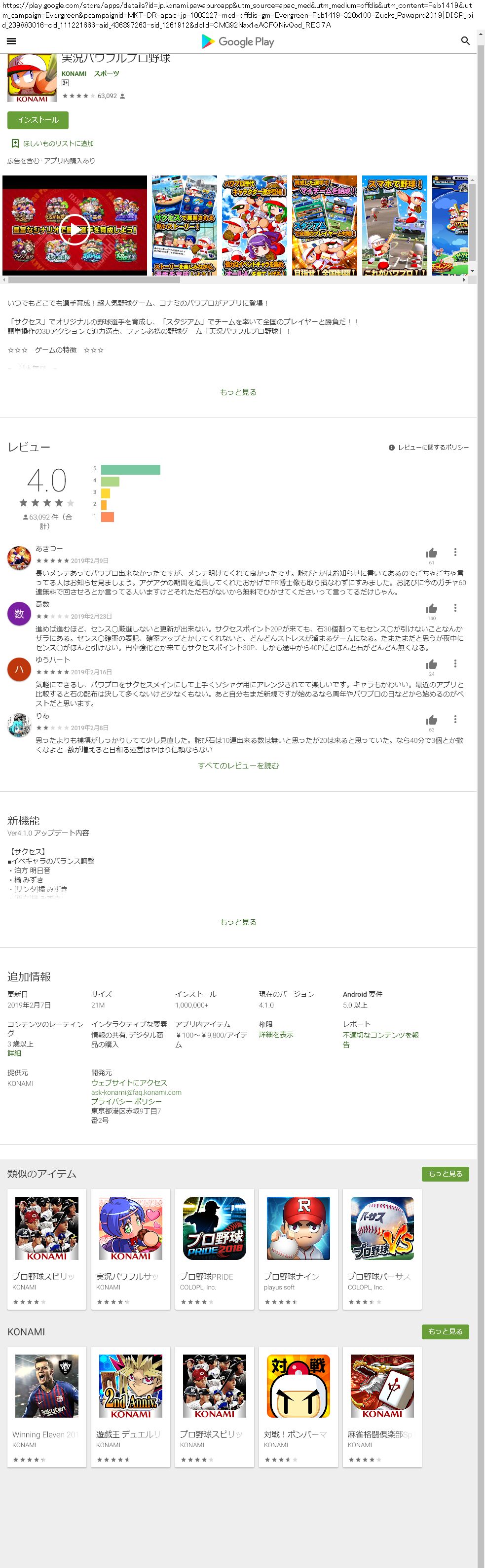Open the permissions 詳細を表示 link

(x=276, y=1034)
